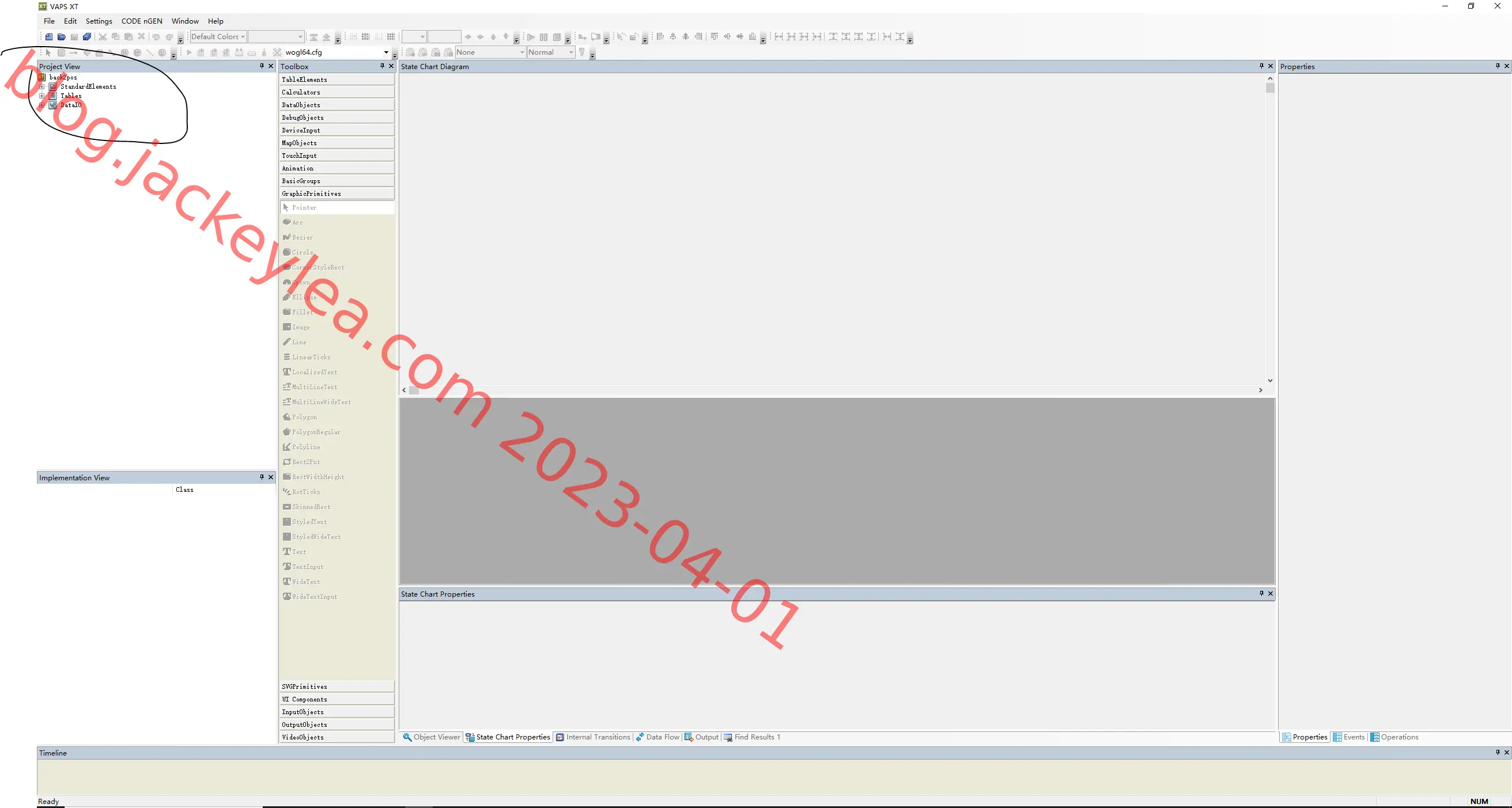Expand the StandardElements tree node

pos(41,86)
